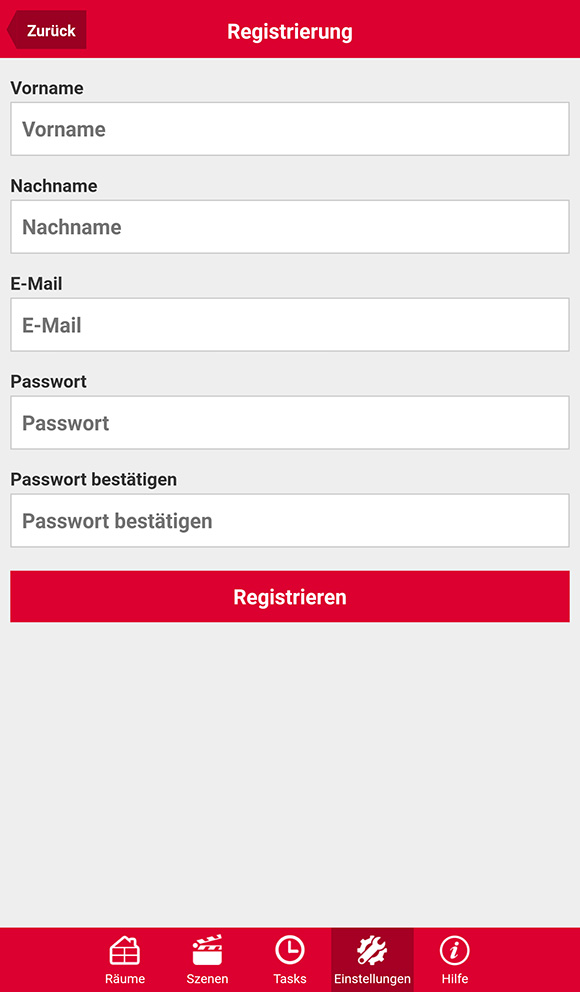580x992 pixels.
Task: Click the E-Mail label above the field
Action: pos(36,283)
